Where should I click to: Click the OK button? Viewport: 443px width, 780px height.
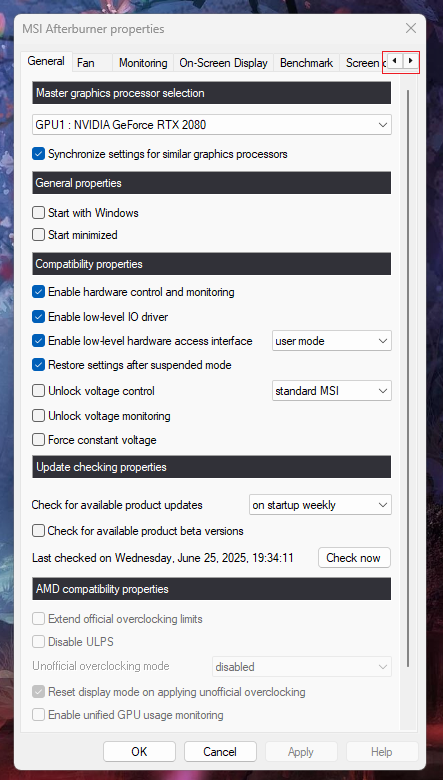click(x=139, y=751)
